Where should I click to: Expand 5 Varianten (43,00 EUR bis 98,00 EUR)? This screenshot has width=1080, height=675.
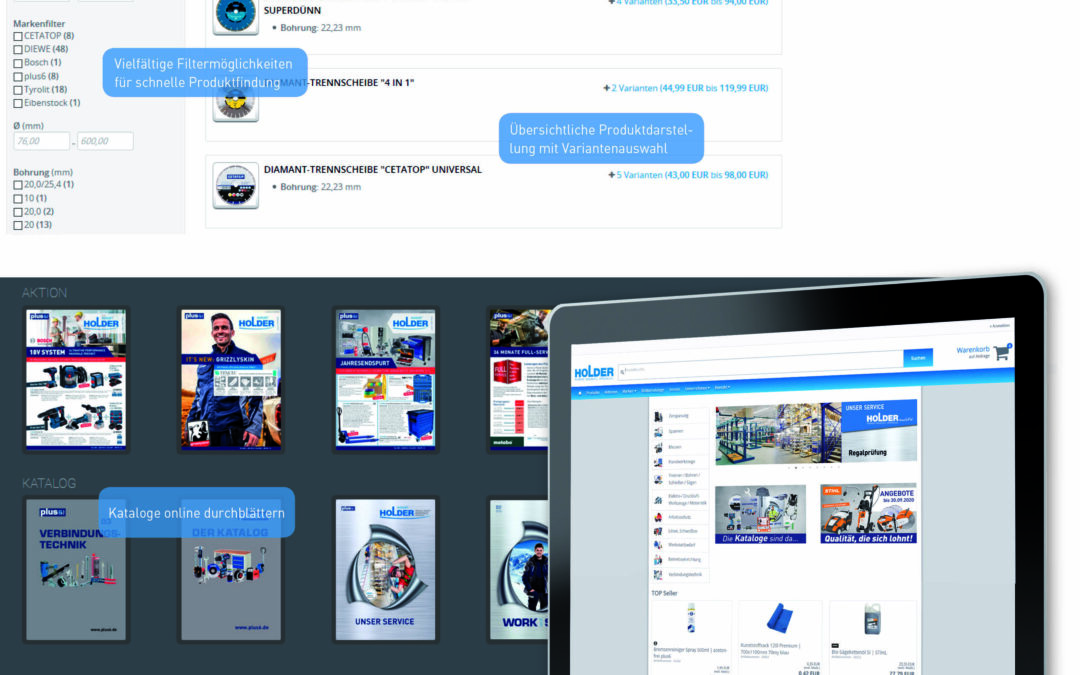(688, 175)
